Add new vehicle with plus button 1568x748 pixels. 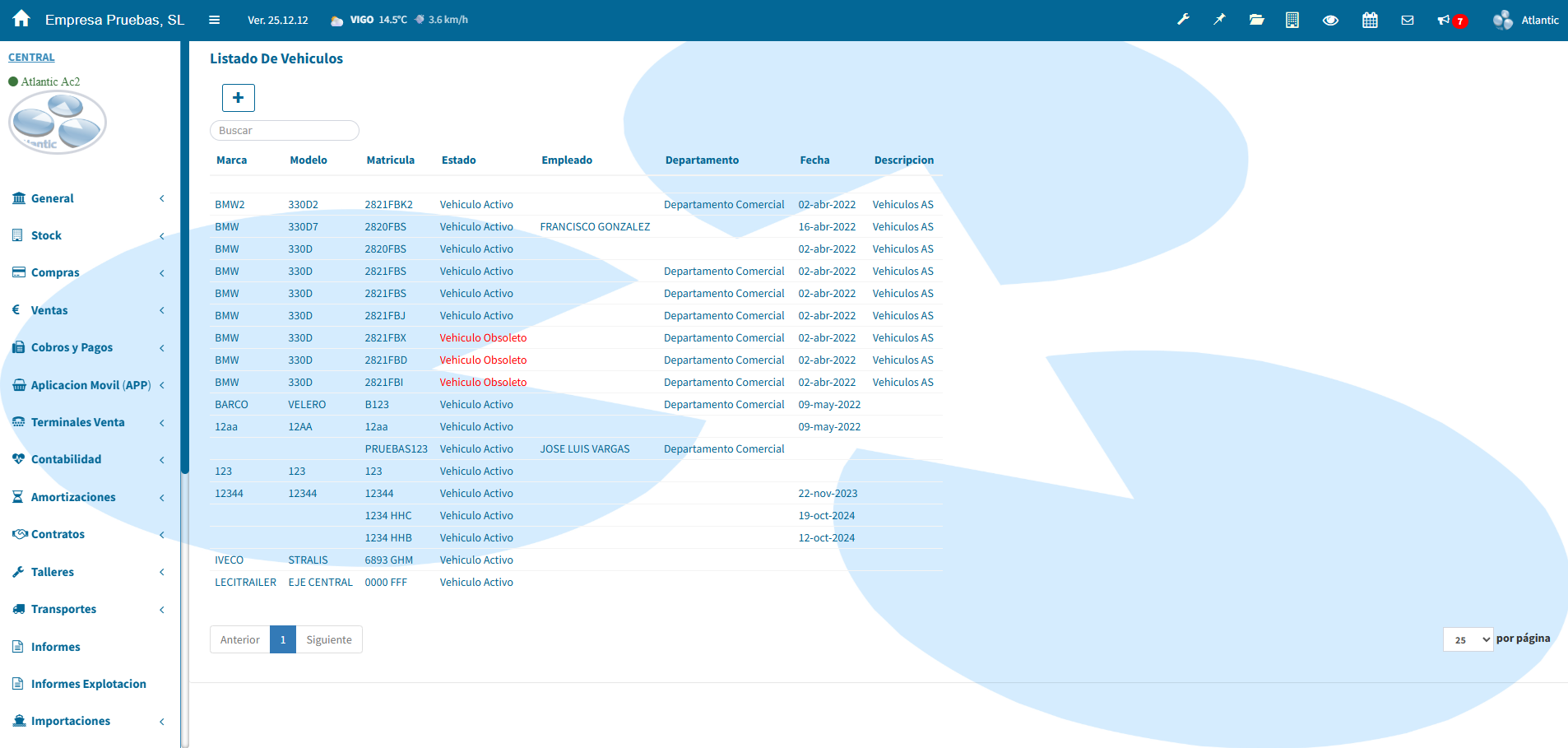pos(238,98)
